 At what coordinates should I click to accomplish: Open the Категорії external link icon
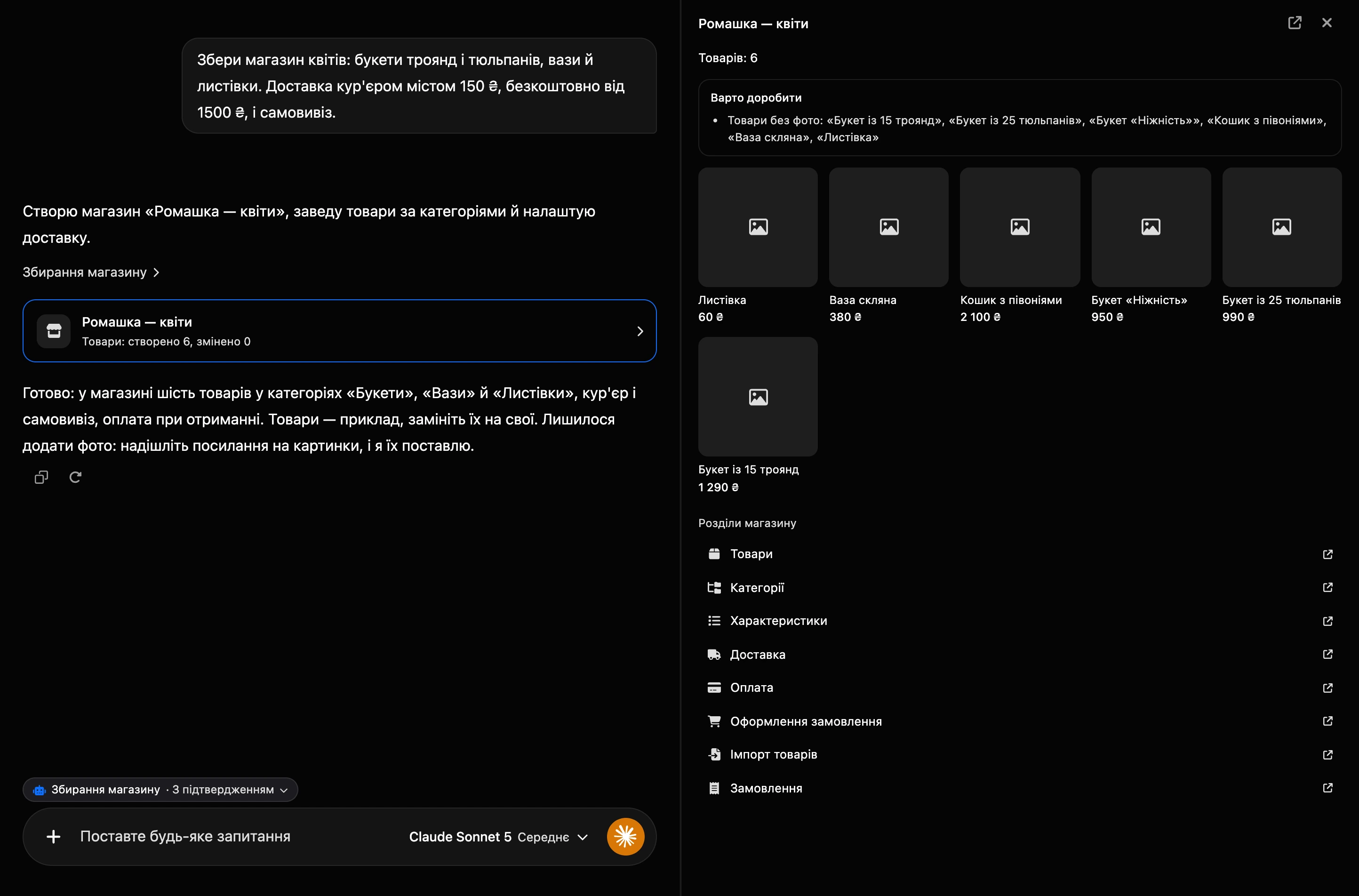[1327, 587]
